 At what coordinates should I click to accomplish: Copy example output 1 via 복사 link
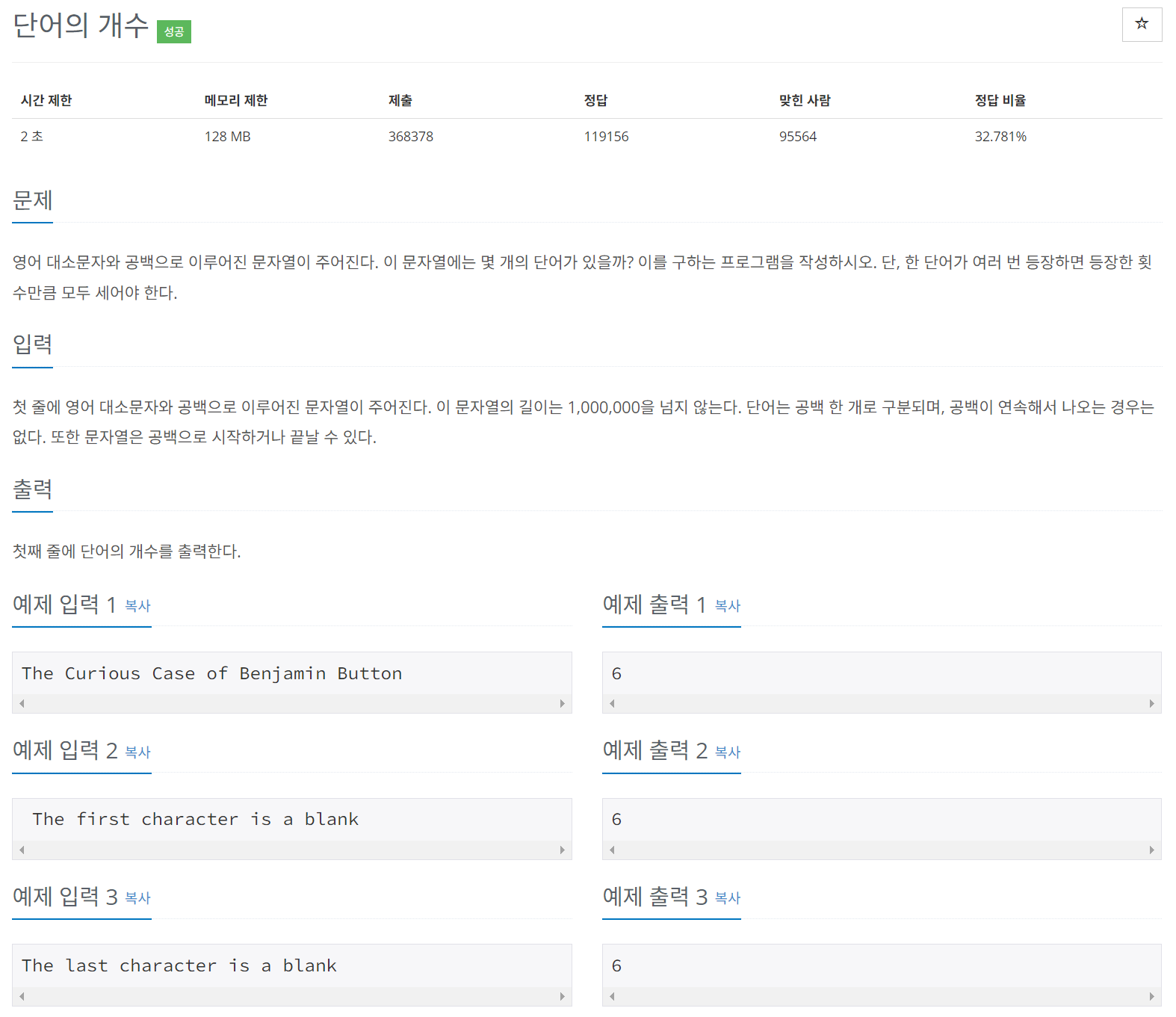point(728,605)
